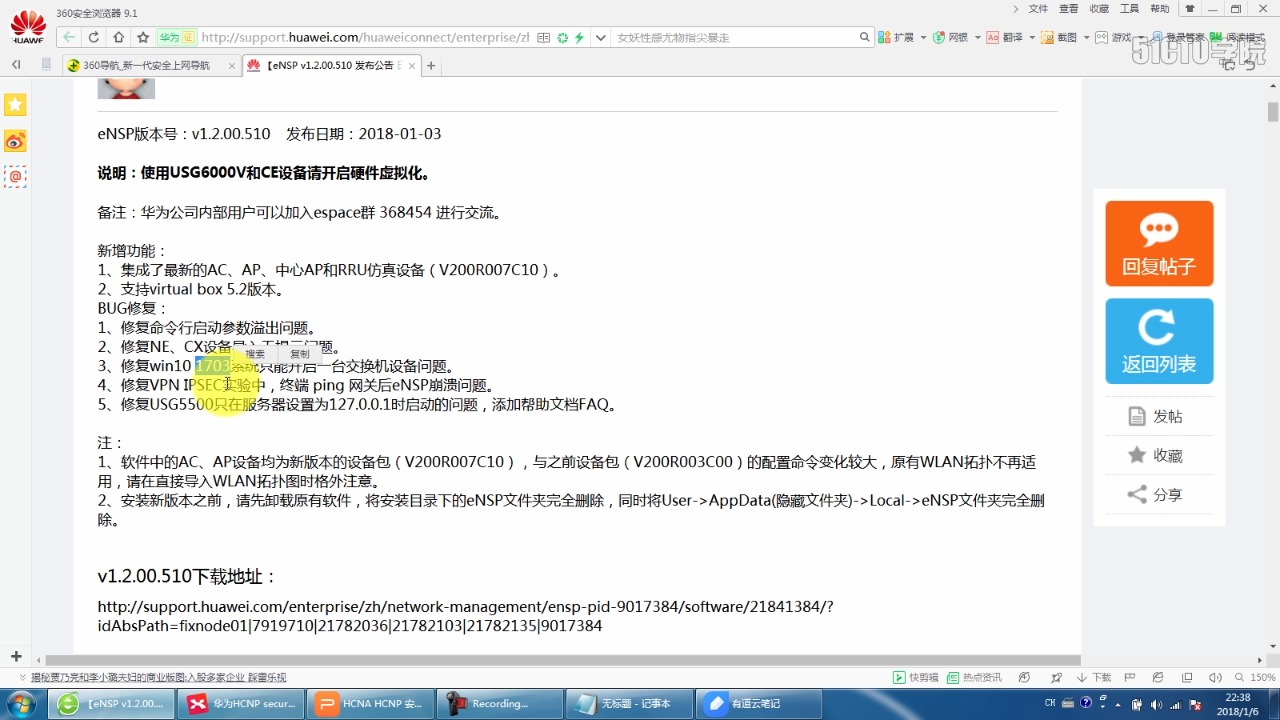The width and height of the screenshot is (1280, 720).
Task: Open the mail @ icon in the left sidebar
Action: click(x=15, y=177)
